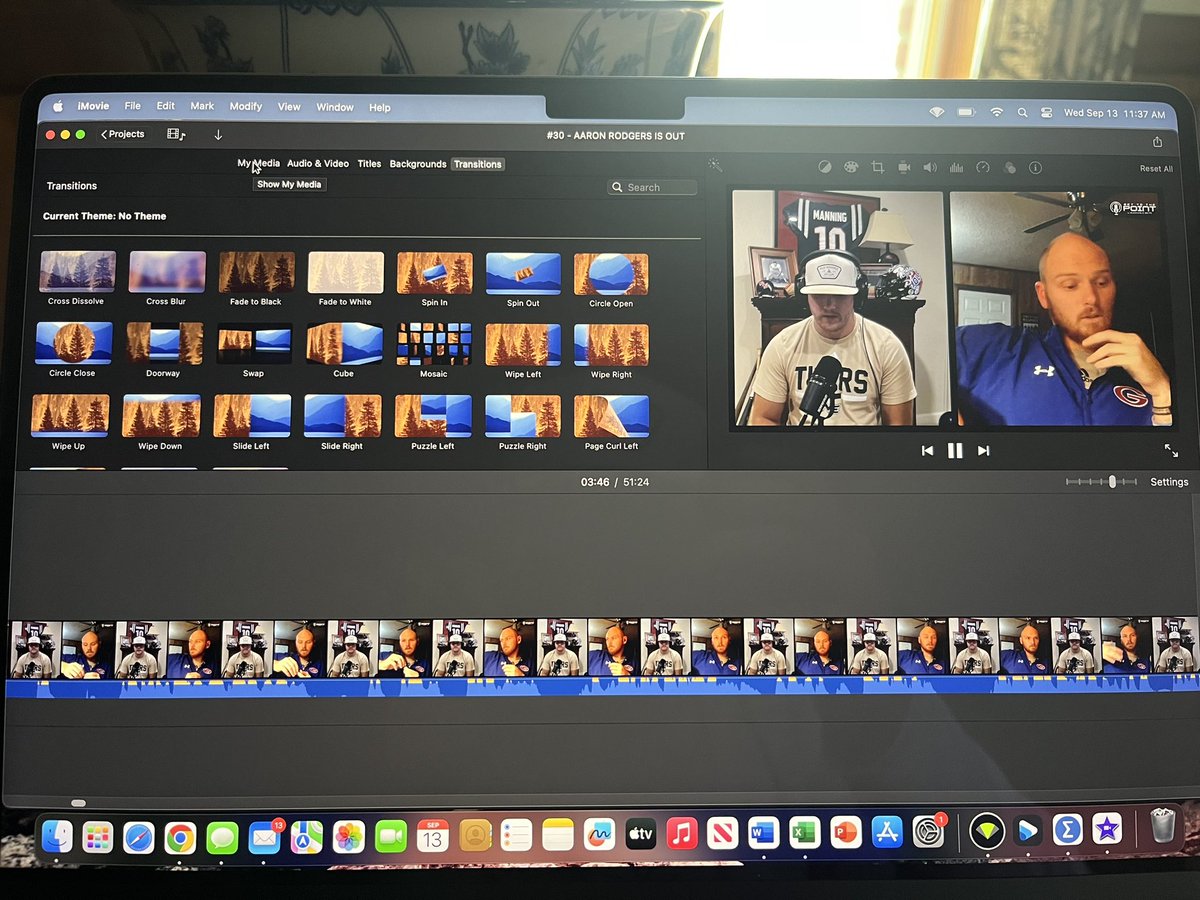Open the Volume adjustment tool
1200x900 pixels.
pyautogui.click(x=930, y=168)
